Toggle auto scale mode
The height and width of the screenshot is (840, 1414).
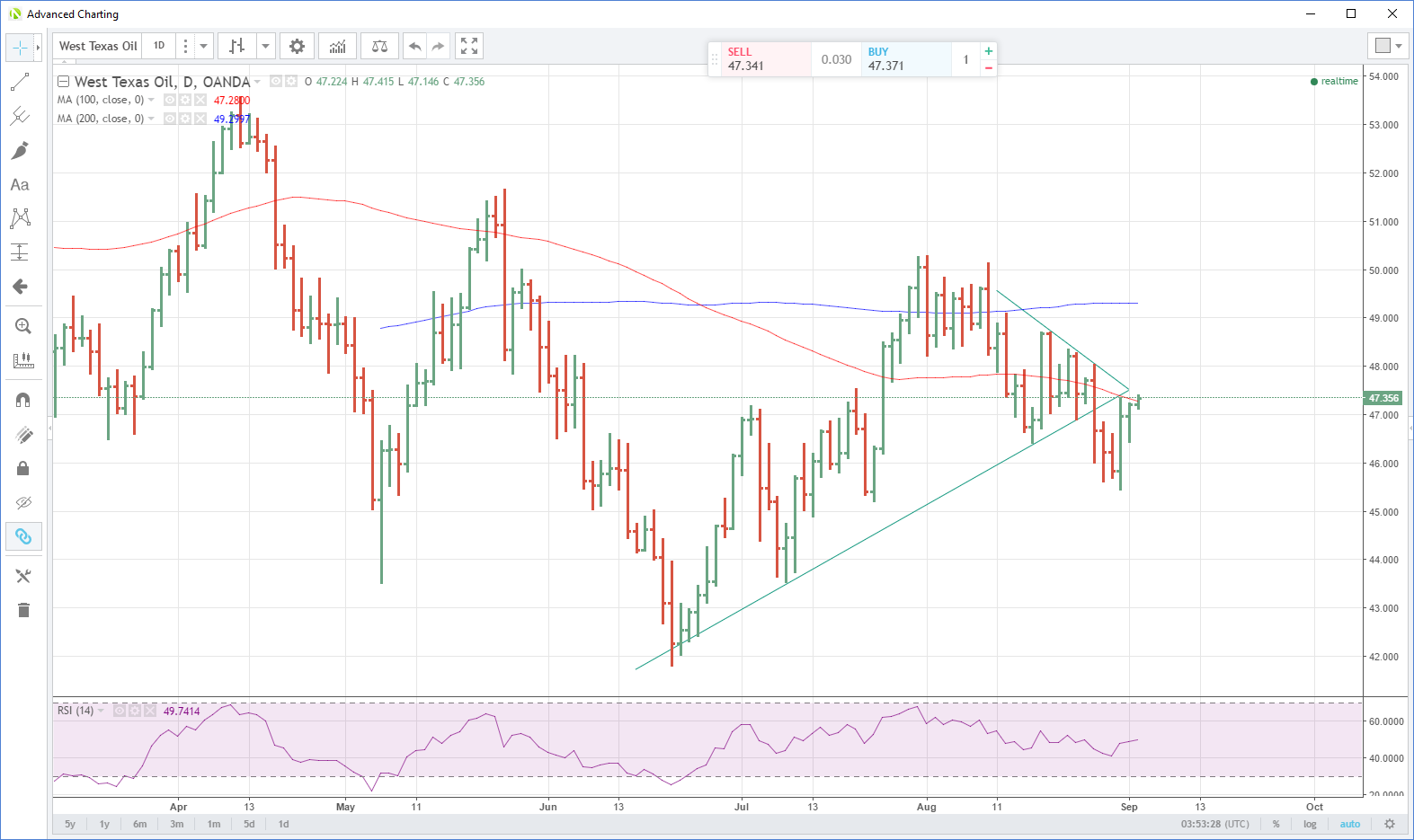click(x=1349, y=824)
